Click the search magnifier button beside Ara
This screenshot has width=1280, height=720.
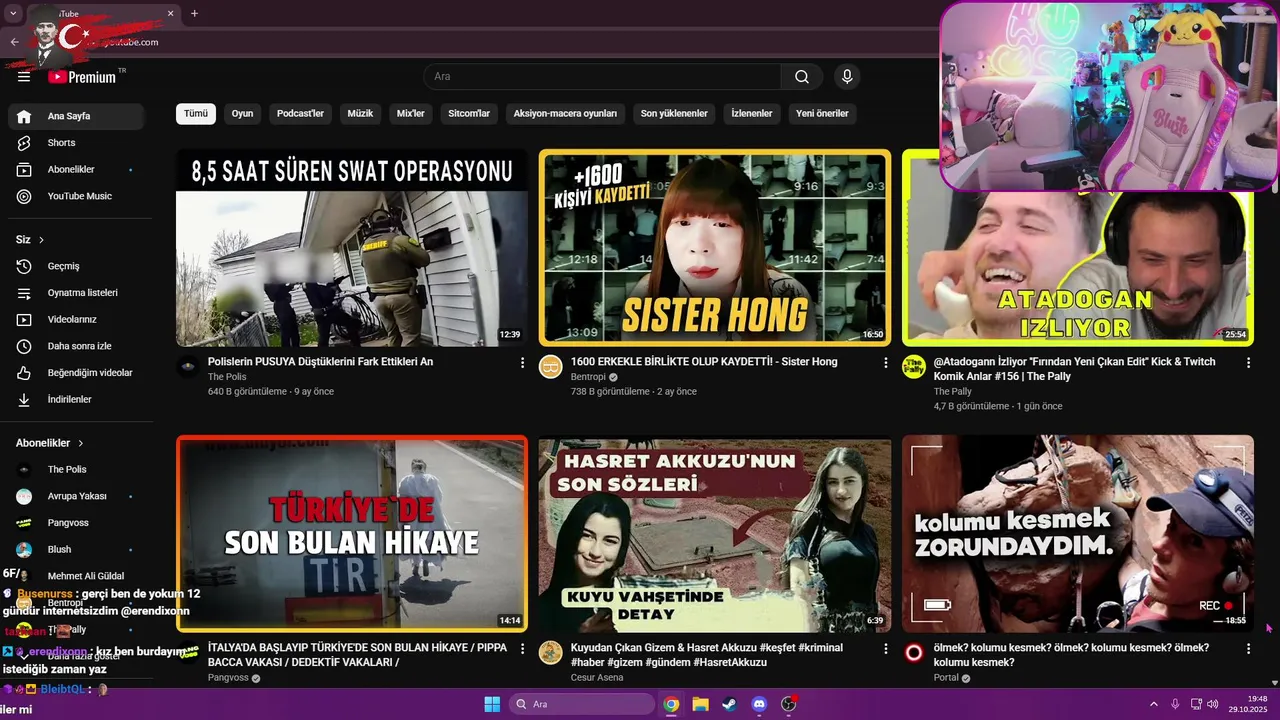tap(802, 77)
